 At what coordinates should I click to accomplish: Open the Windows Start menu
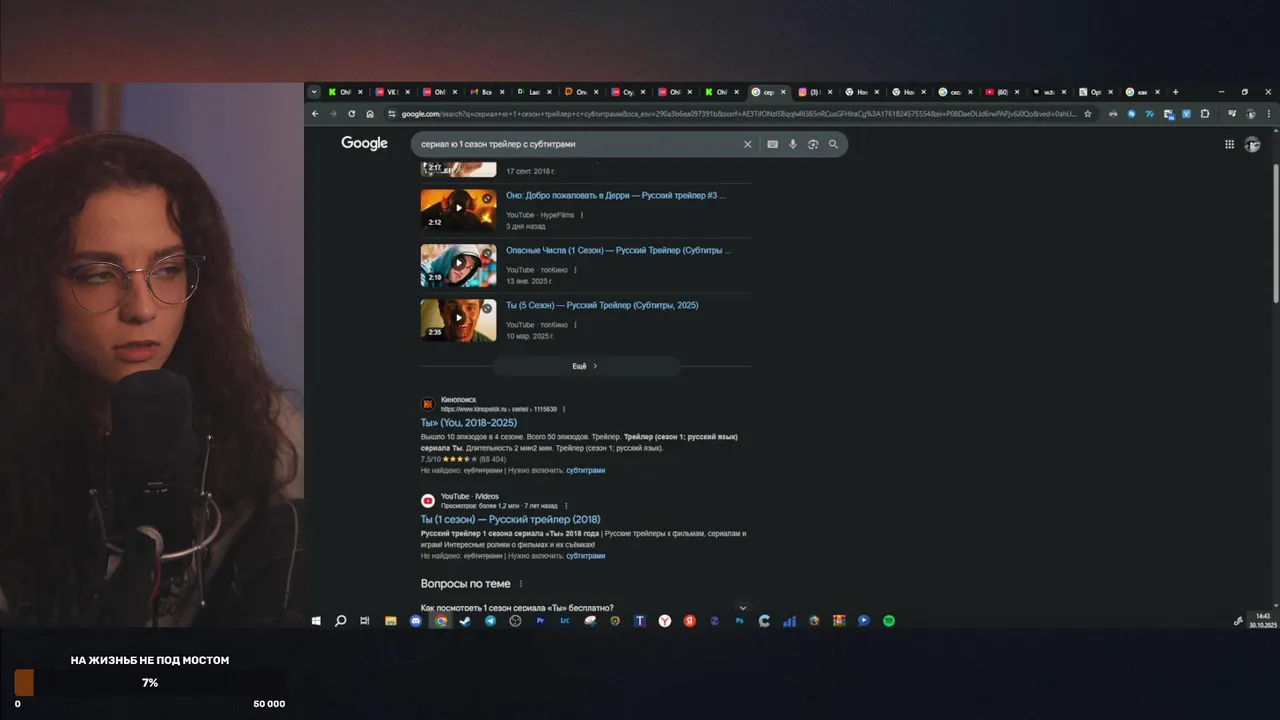pos(316,621)
